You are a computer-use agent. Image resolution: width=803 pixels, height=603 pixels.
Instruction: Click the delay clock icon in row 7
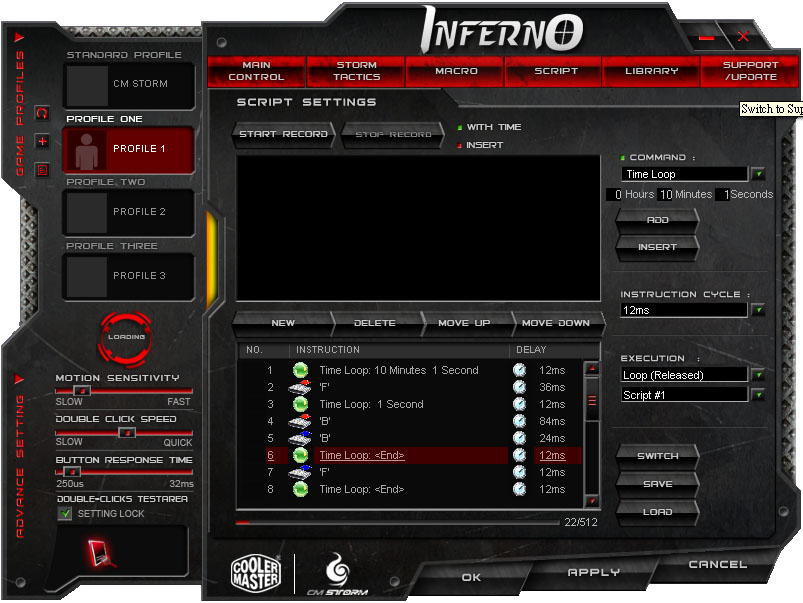[519, 472]
